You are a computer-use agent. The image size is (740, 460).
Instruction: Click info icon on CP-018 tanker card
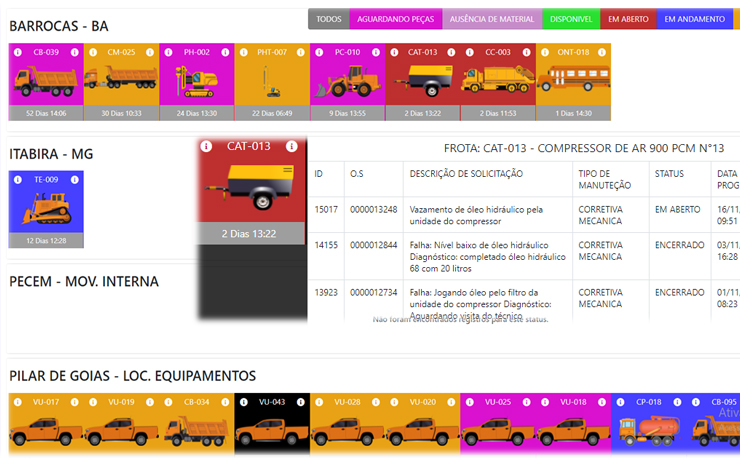tap(620, 402)
